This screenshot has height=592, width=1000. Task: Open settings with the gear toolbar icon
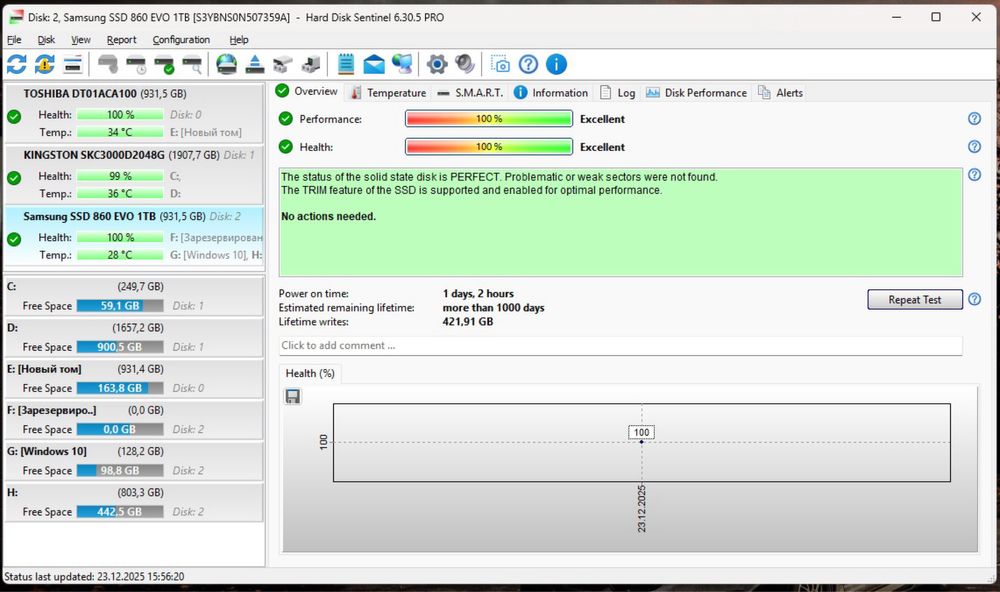click(437, 64)
